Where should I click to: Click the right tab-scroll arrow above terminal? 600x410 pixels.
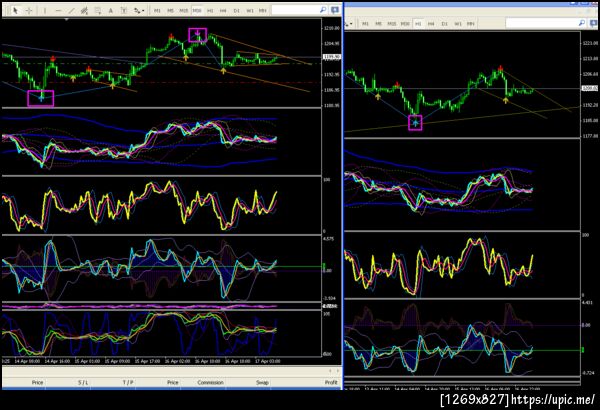tap(338, 371)
